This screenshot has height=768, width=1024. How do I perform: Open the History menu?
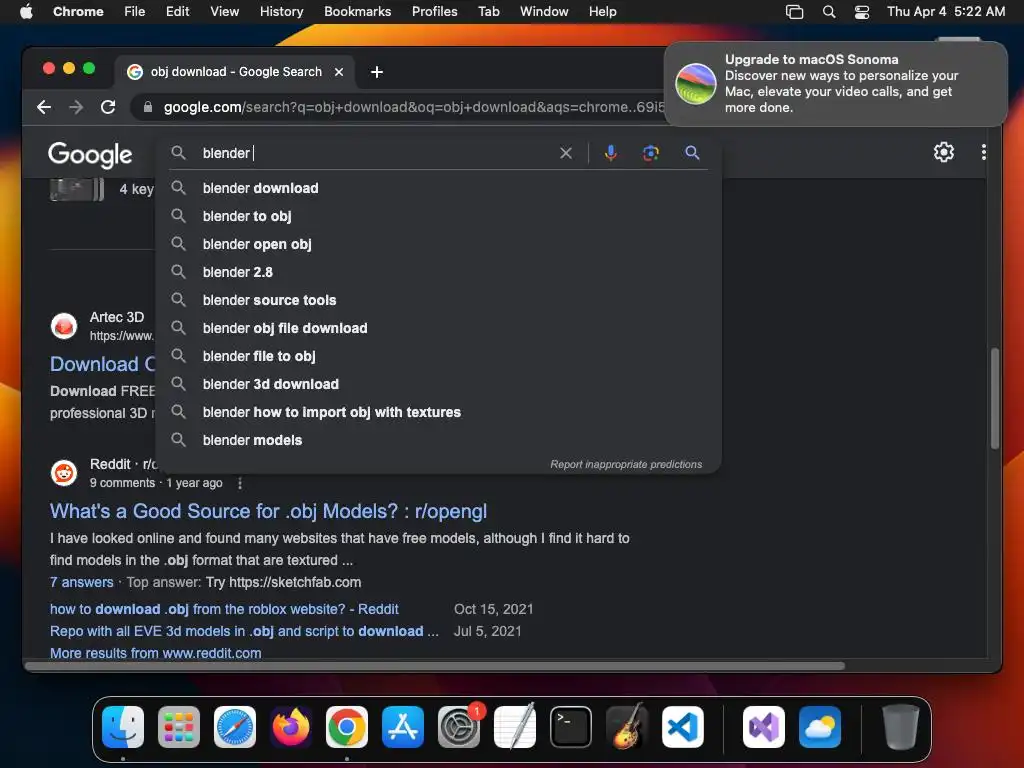[281, 12]
